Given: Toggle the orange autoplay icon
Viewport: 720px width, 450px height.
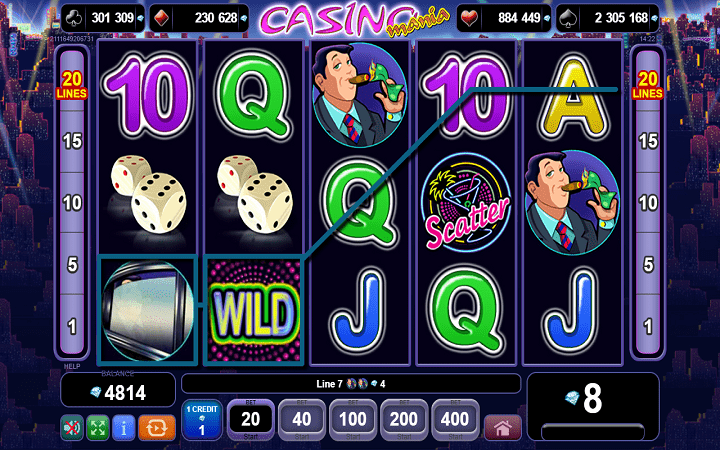Looking at the screenshot, I should pos(157,428).
